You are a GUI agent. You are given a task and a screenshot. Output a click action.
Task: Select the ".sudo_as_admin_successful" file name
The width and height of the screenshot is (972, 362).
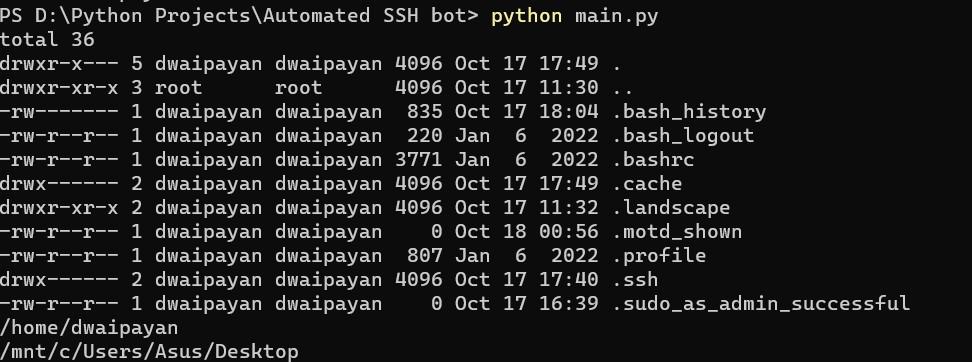point(761,304)
